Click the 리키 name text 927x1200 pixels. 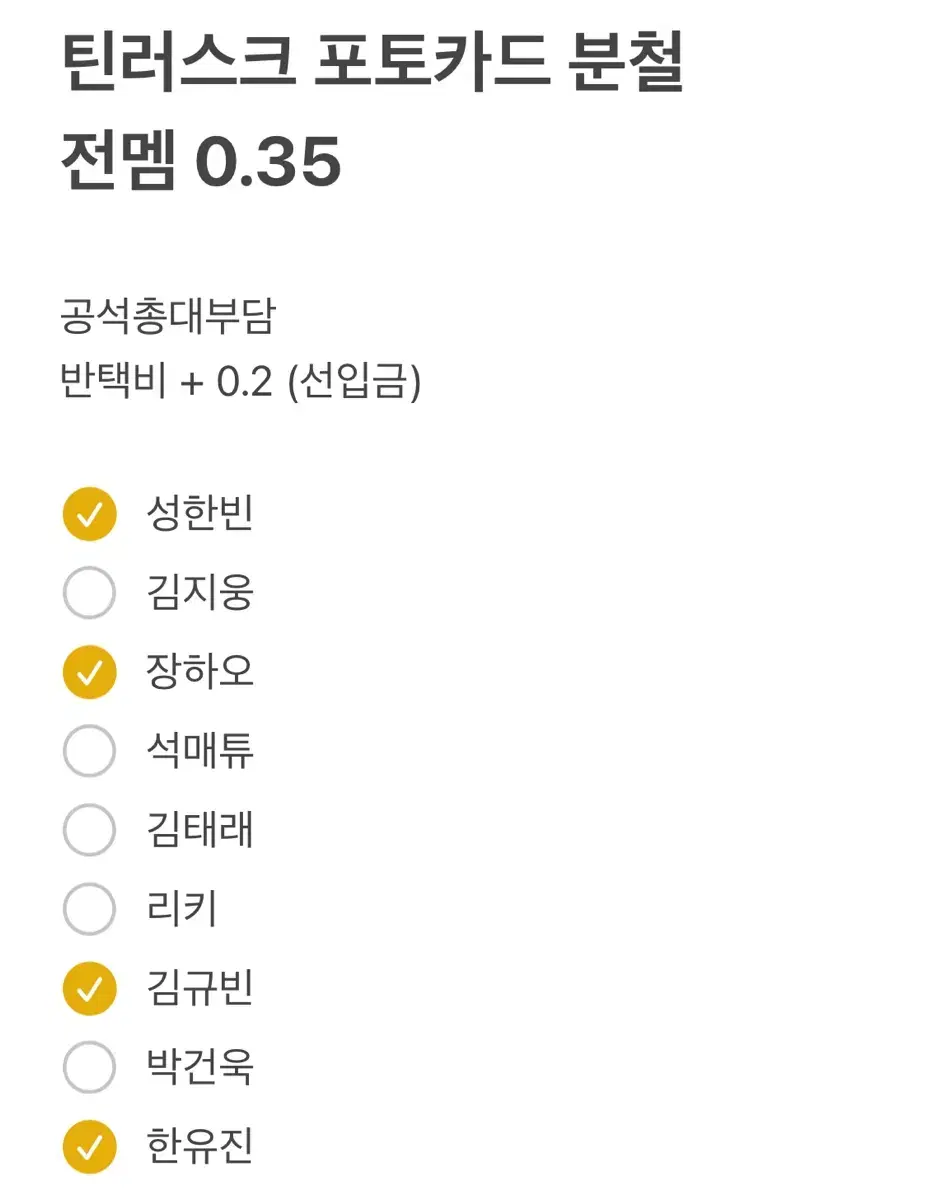[182, 908]
